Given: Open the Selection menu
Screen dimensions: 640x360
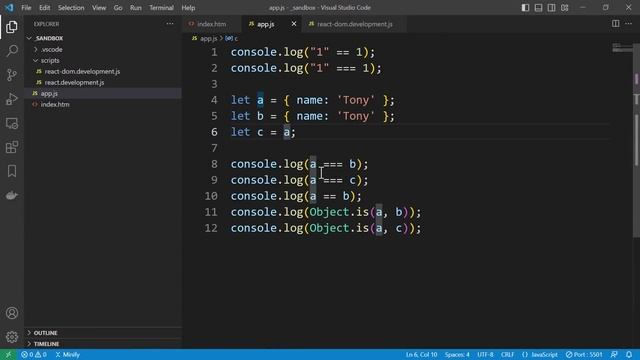Looking at the screenshot, I should (x=71, y=8).
